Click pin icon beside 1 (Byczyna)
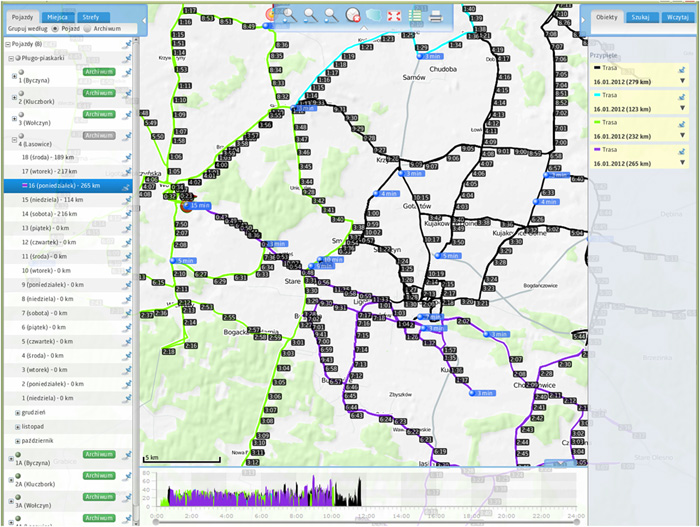This screenshot has width=700, height=527. pos(127,73)
